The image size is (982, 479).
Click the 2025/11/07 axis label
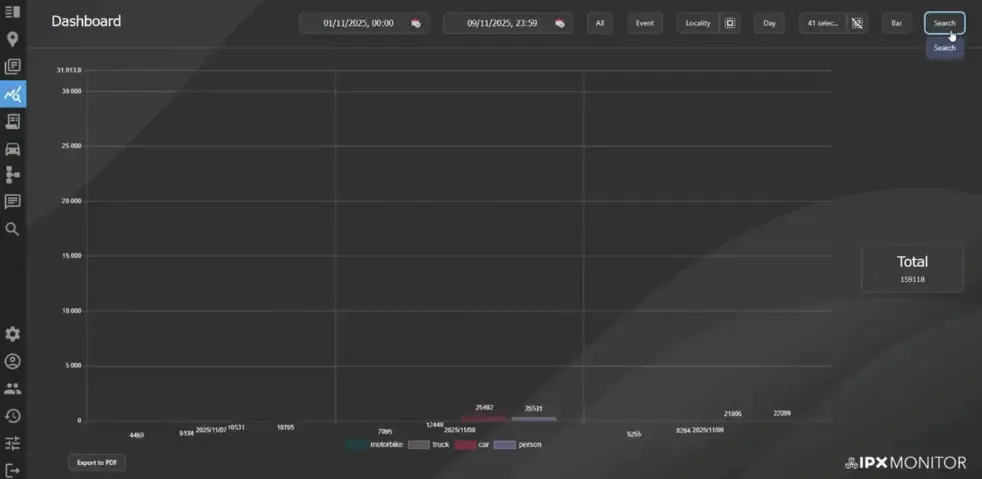[211, 430]
